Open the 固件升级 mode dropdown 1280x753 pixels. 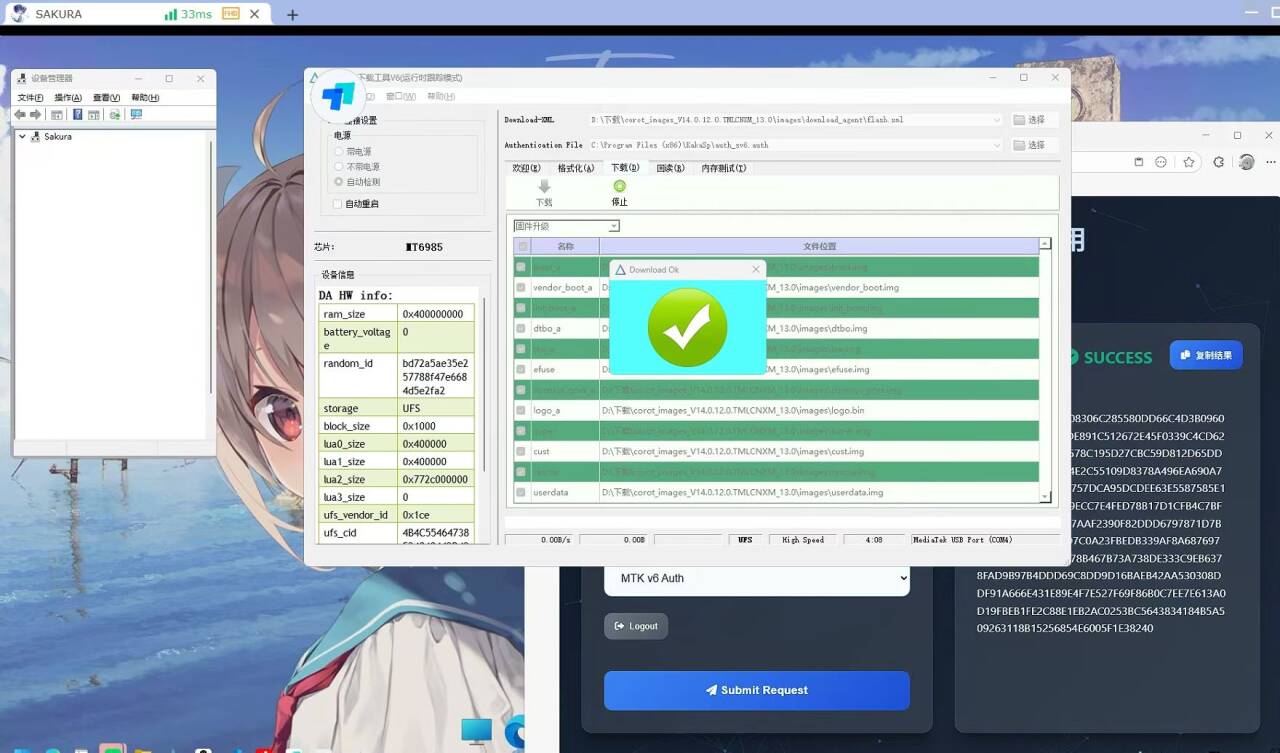tap(614, 226)
